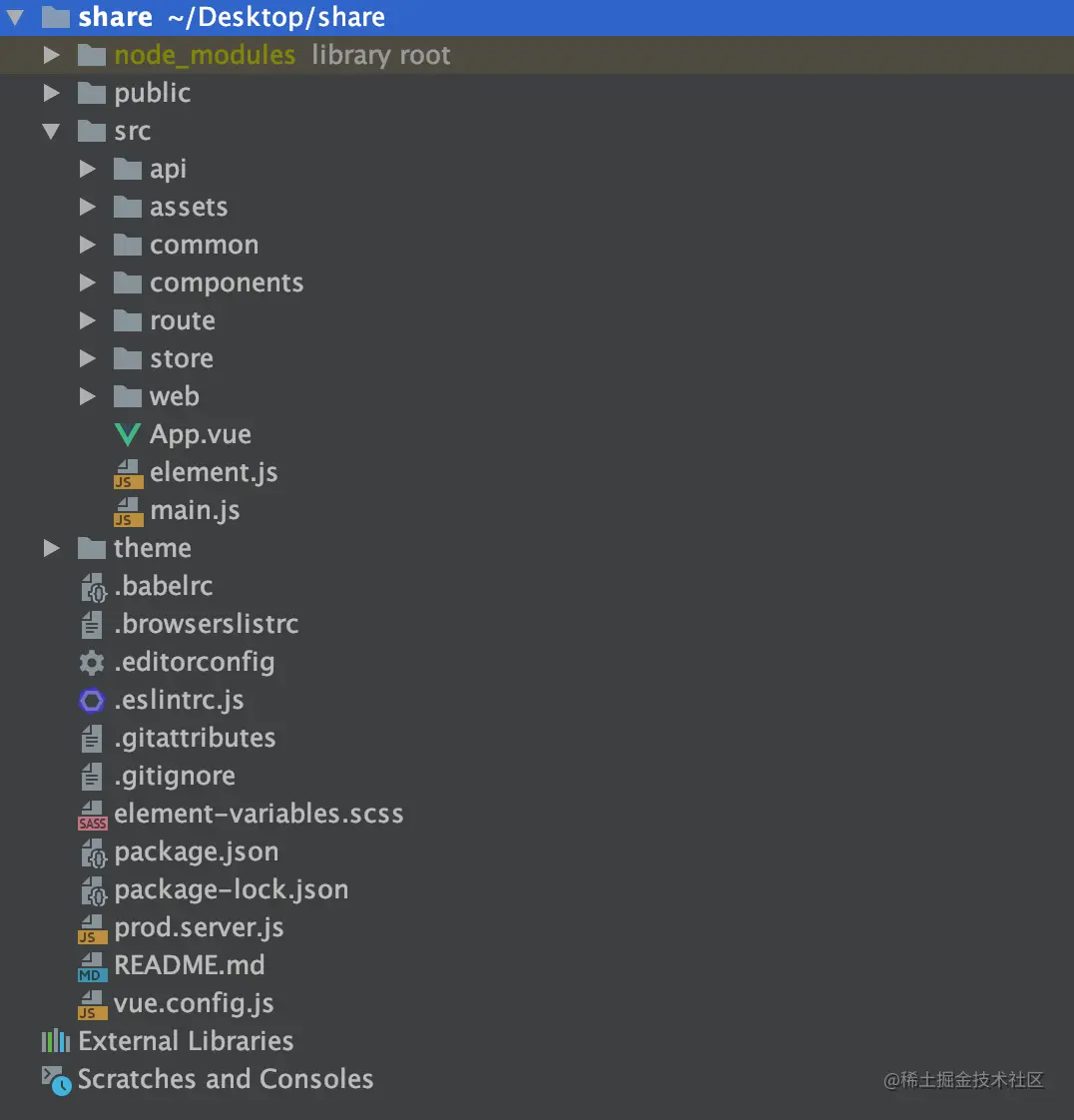Click the Vue icon beside App.vue
Viewport: 1074px width, 1120px height.
point(128,434)
